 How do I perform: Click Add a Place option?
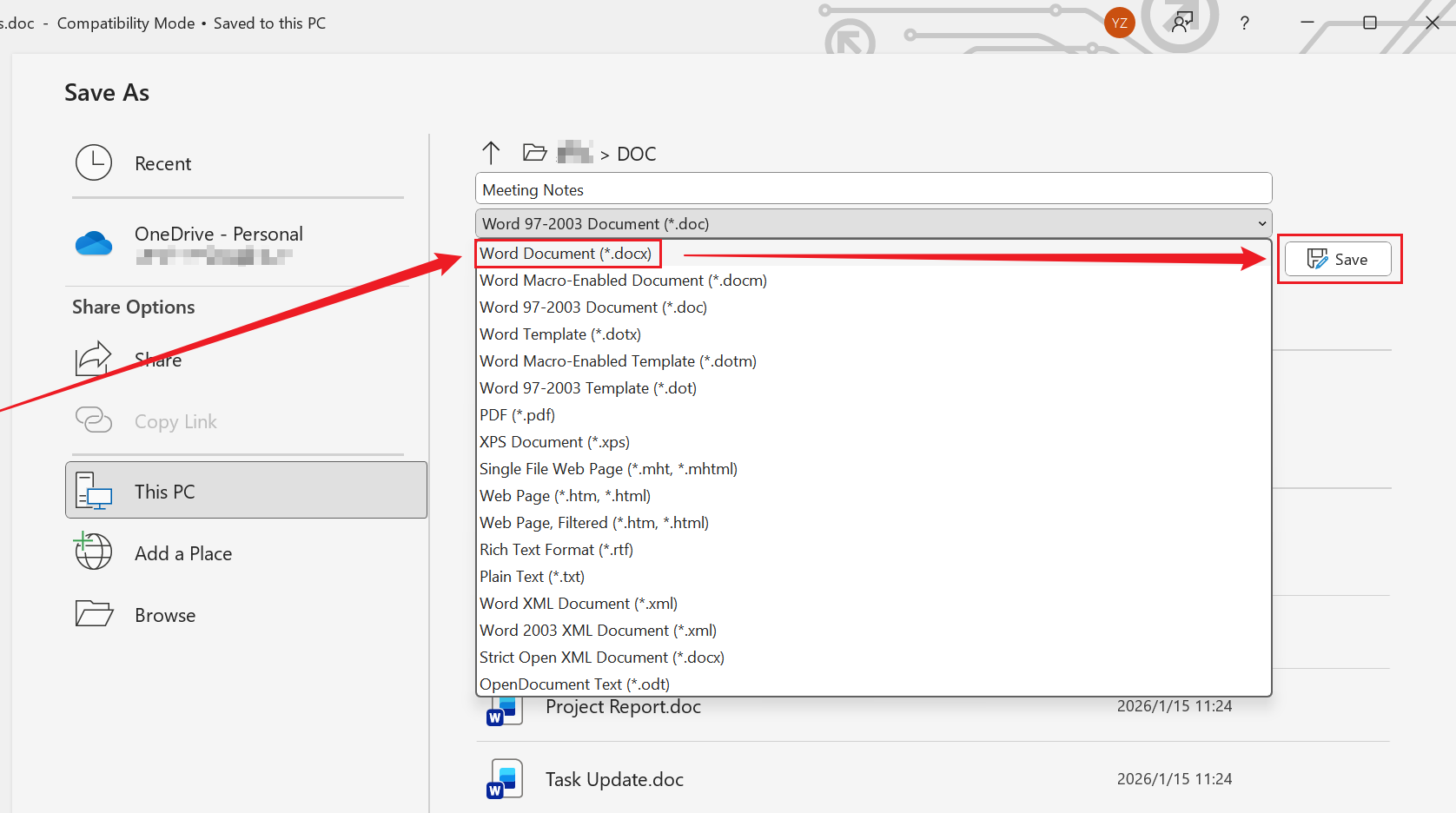pyautogui.click(x=182, y=552)
